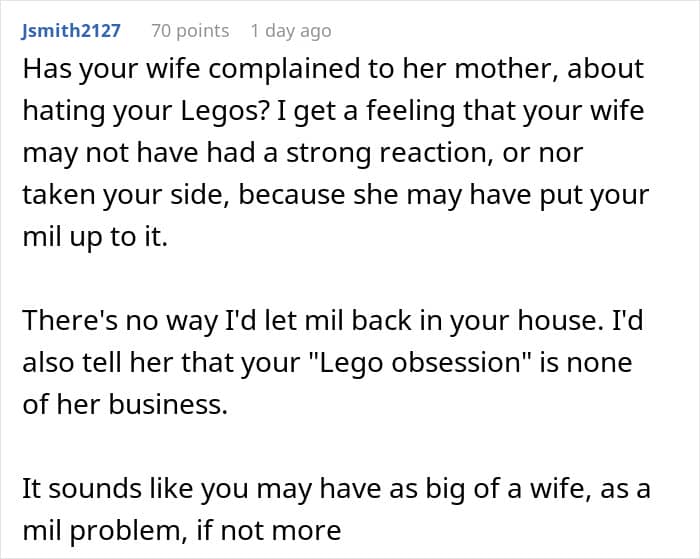Click the line "of her business."

click(112, 405)
